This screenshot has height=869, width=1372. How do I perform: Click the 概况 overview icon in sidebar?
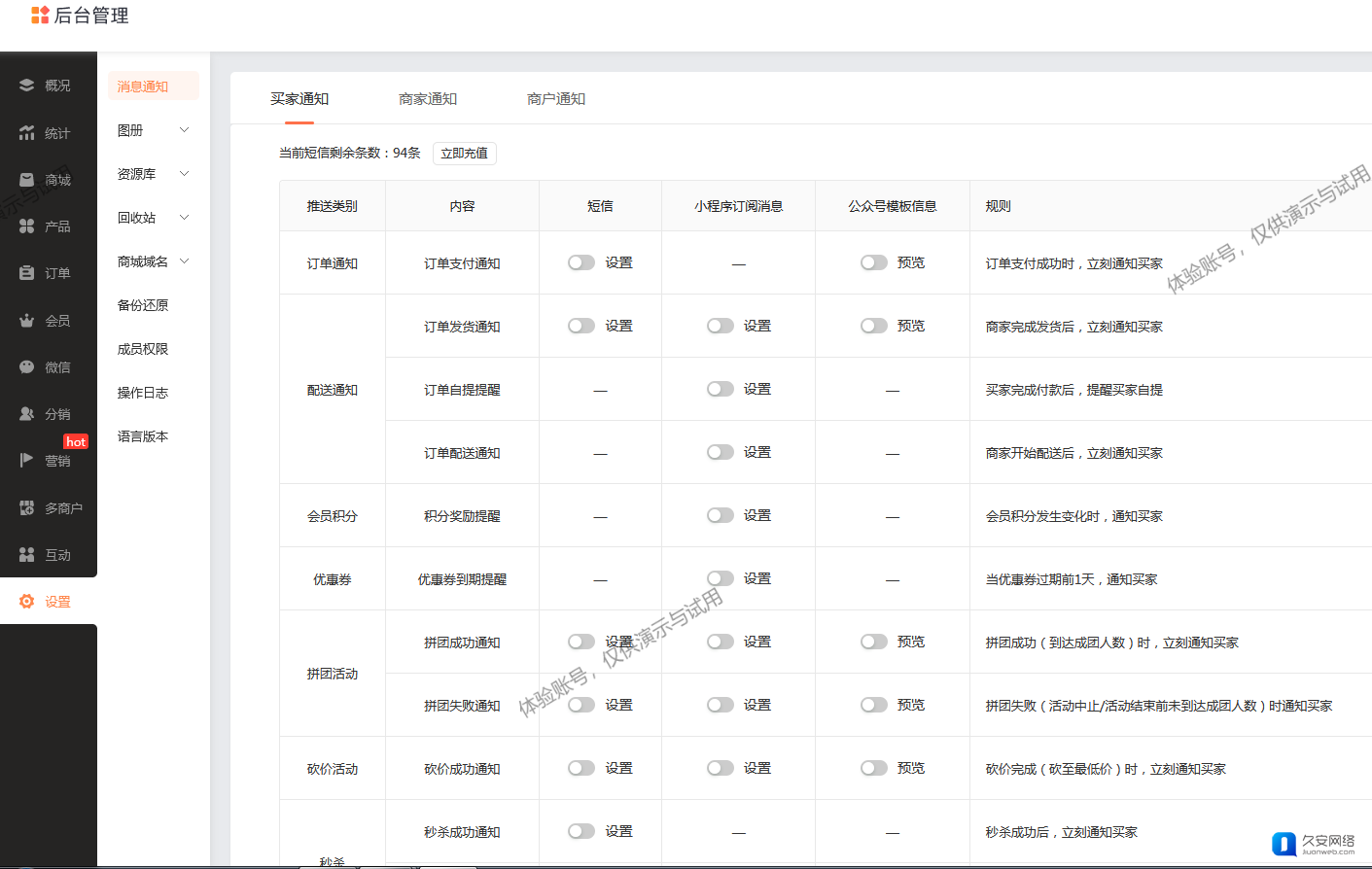click(x=26, y=86)
